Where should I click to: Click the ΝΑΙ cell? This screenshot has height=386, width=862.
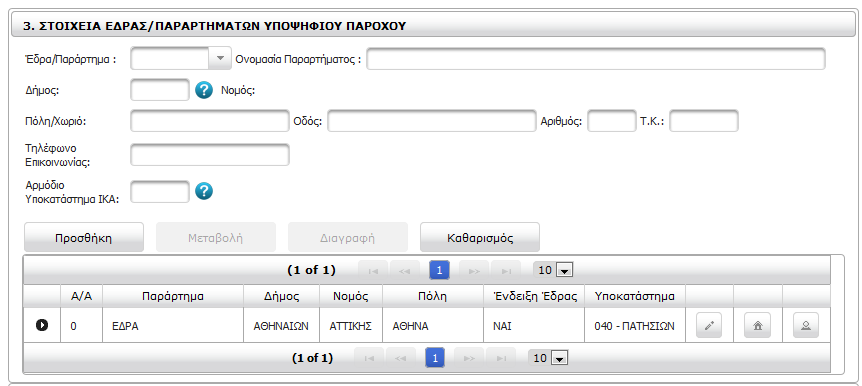pyautogui.click(x=534, y=326)
